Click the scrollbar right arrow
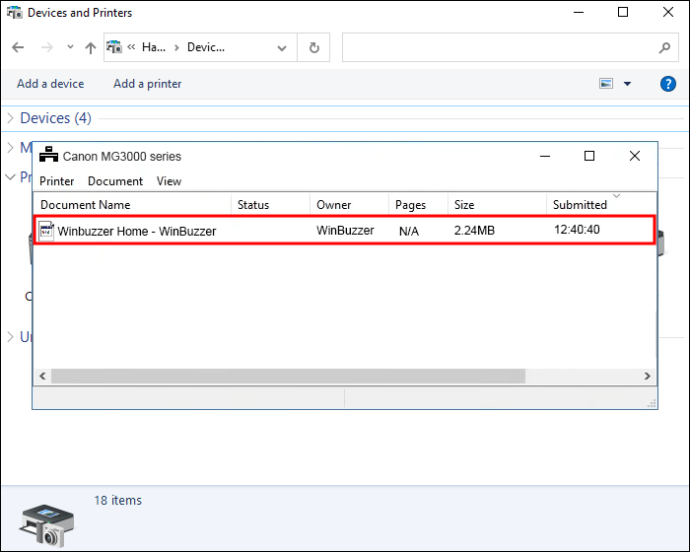The width and height of the screenshot is (690, 552). tap(647, 376)
